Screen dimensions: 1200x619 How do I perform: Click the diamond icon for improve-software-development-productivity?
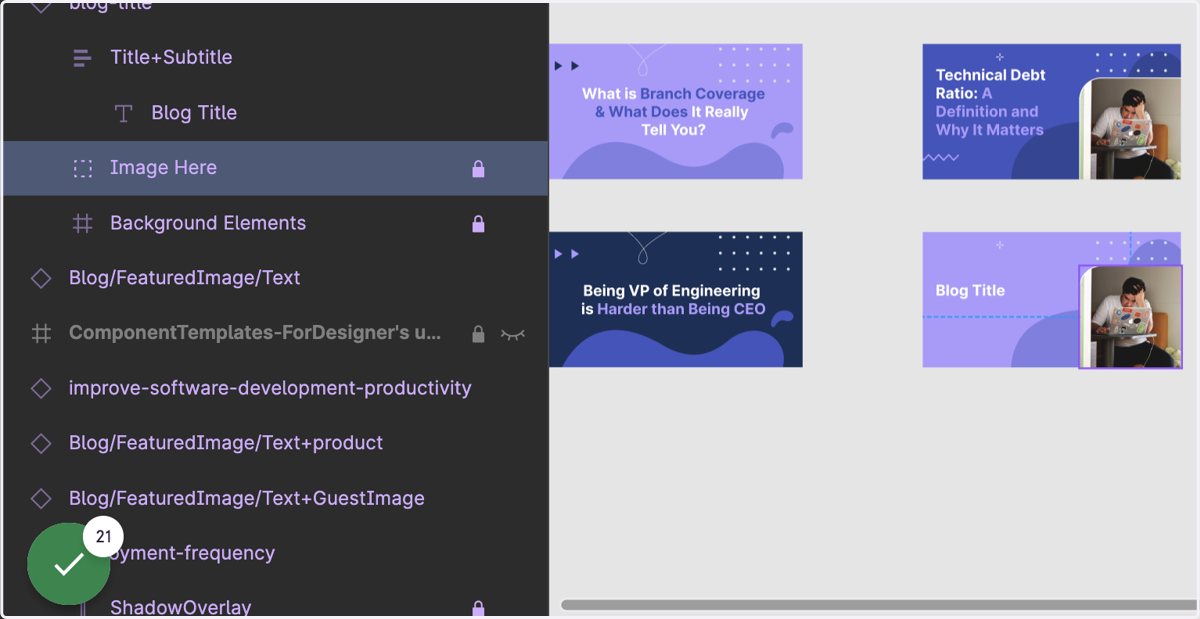[41, 388]
